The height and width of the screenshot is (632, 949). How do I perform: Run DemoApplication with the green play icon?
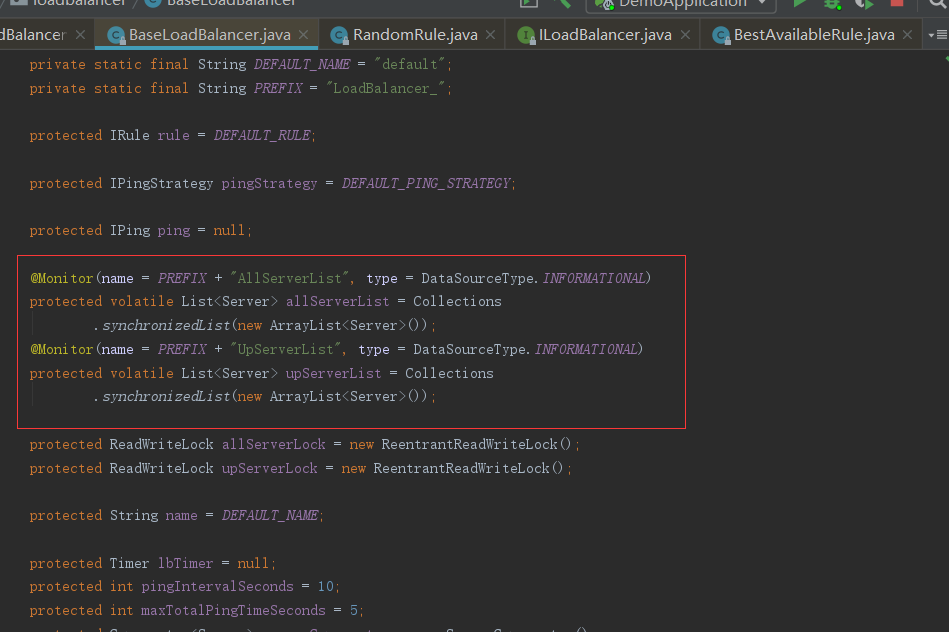pos(800,3)
